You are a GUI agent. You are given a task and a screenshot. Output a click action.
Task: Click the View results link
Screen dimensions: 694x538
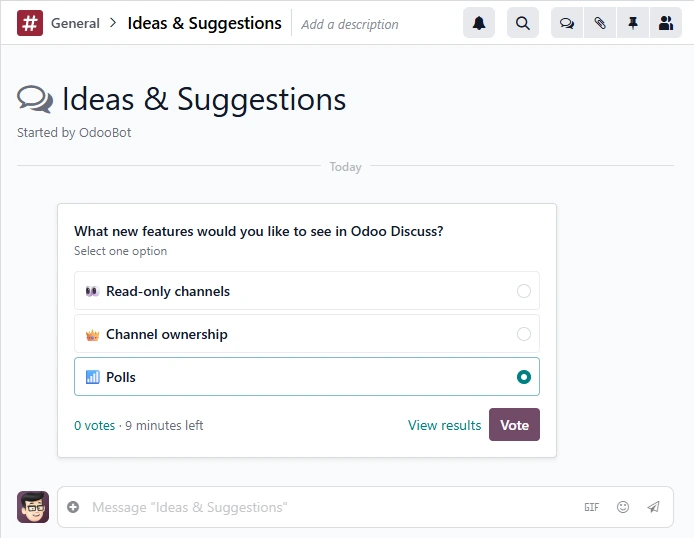point(444,425)
